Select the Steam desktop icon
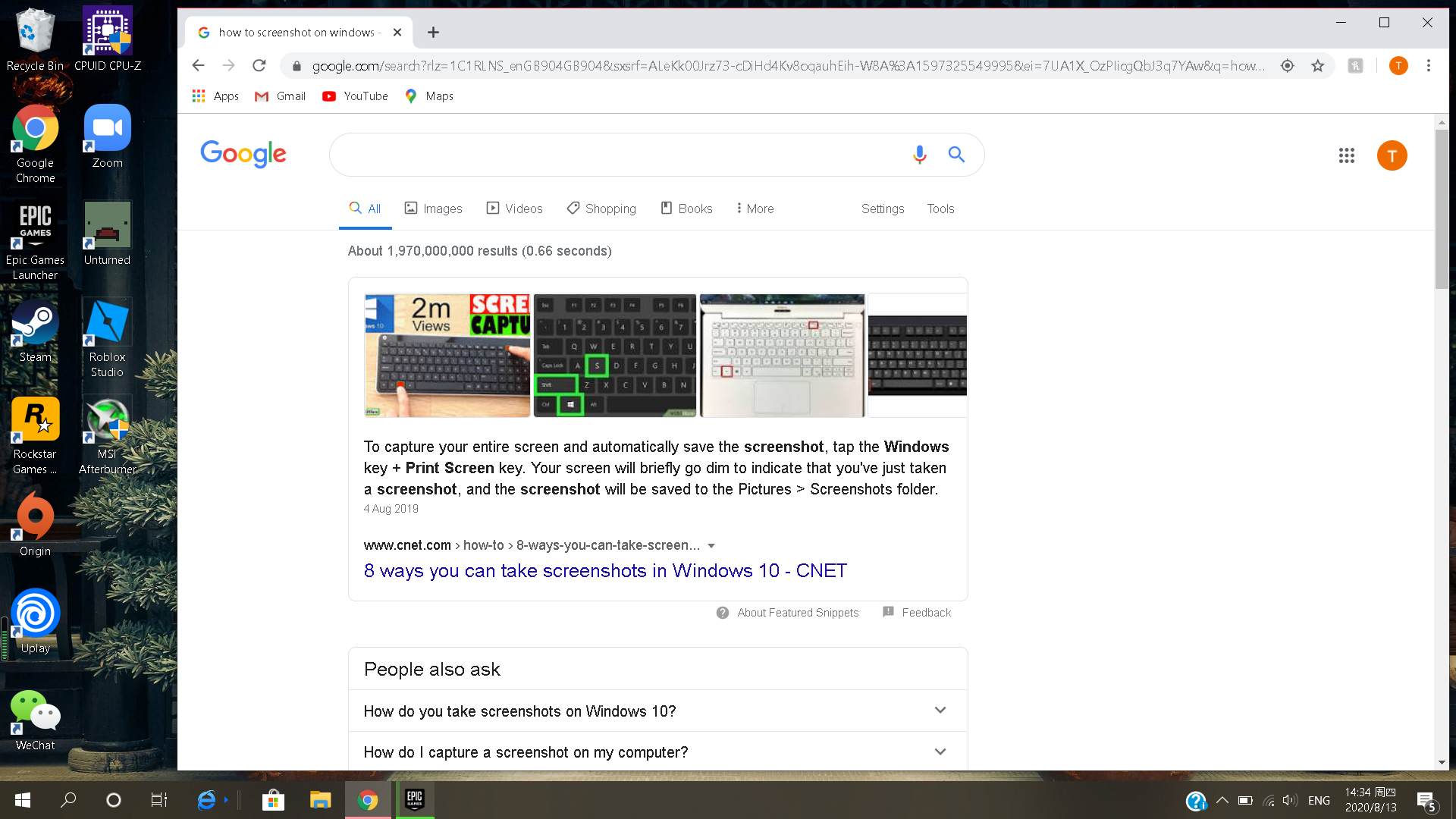Viewport: 1456px width, 819px height. 35,331
